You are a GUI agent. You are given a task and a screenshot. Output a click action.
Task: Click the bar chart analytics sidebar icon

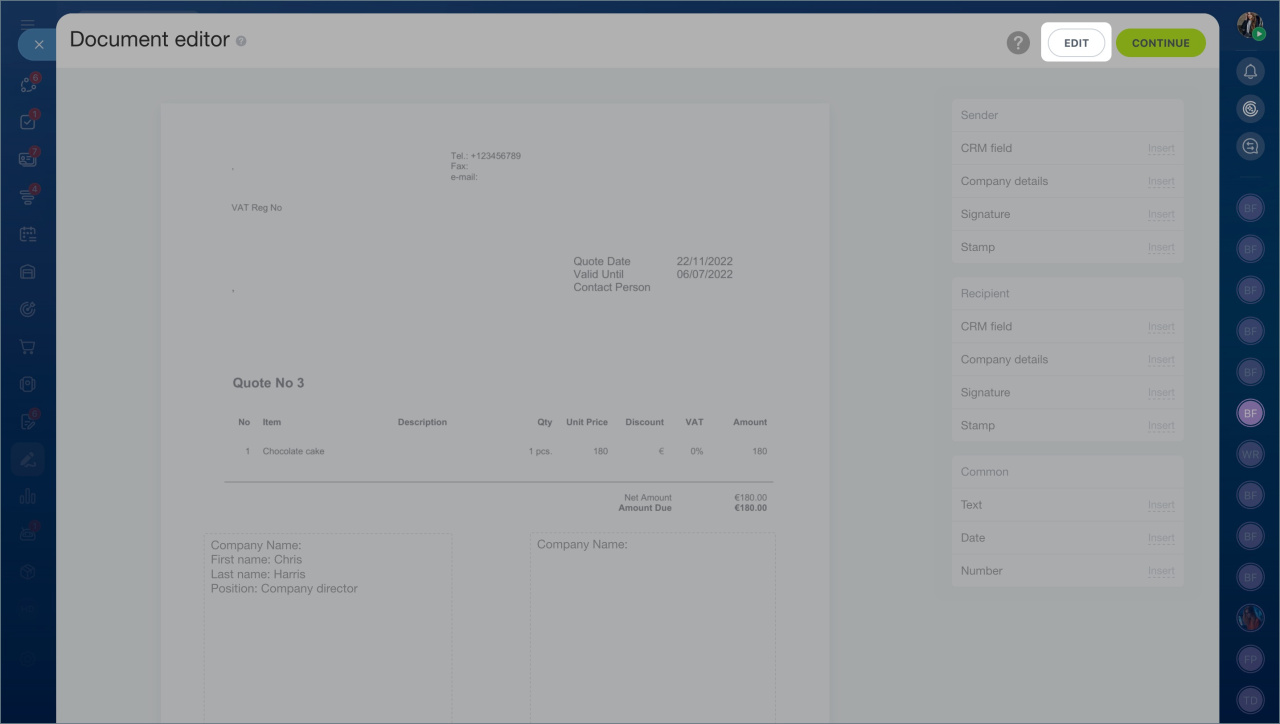point(28,497)
